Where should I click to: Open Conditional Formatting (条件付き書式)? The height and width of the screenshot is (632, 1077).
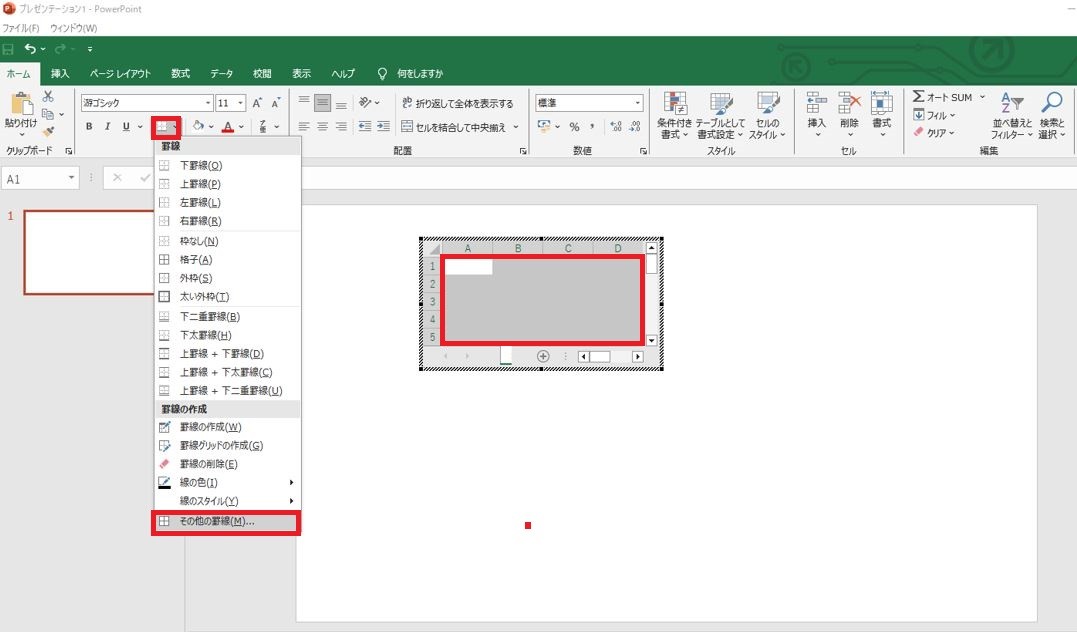[x=674, y=115]
